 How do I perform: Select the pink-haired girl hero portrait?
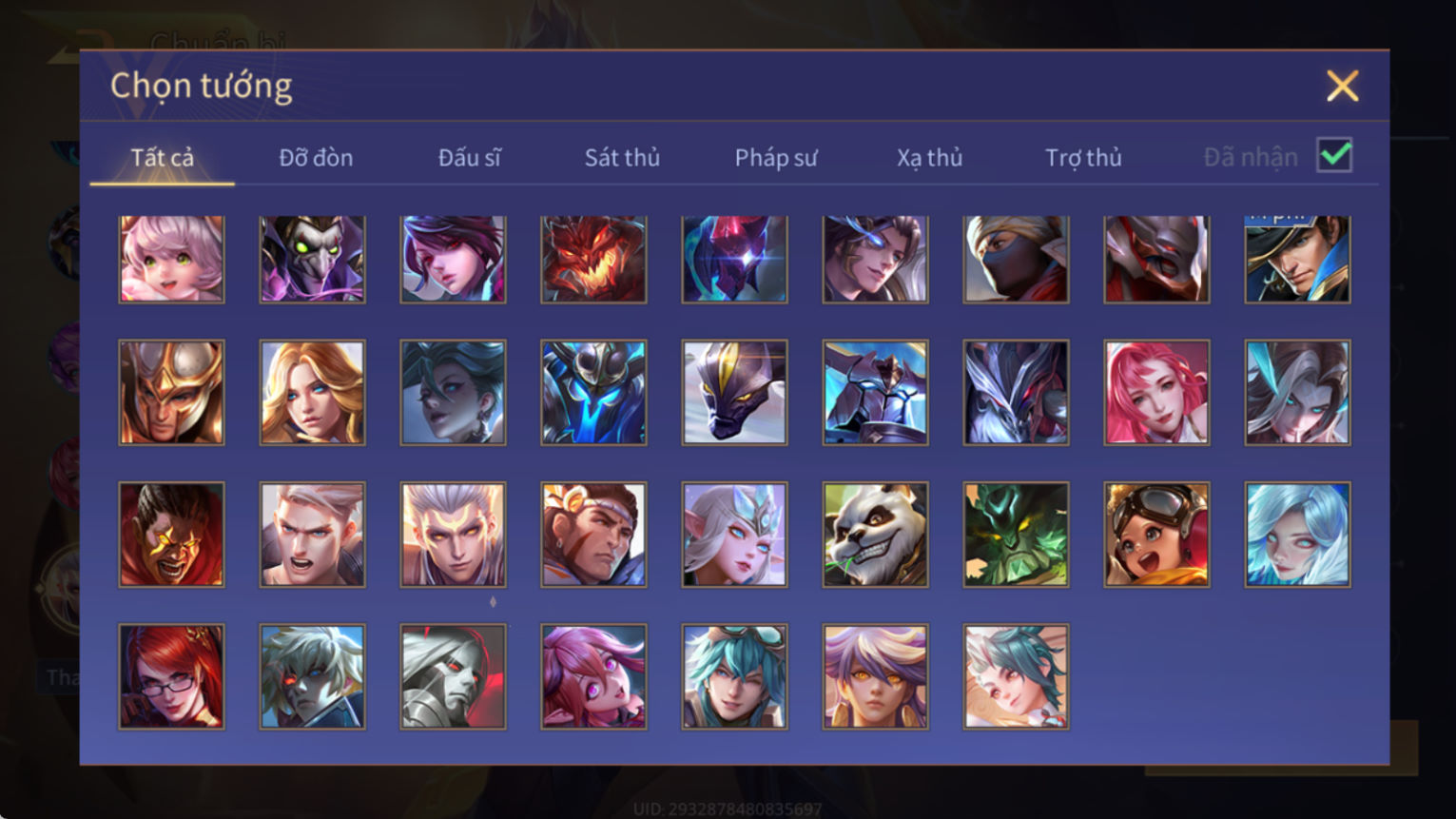tap(171, 259)
